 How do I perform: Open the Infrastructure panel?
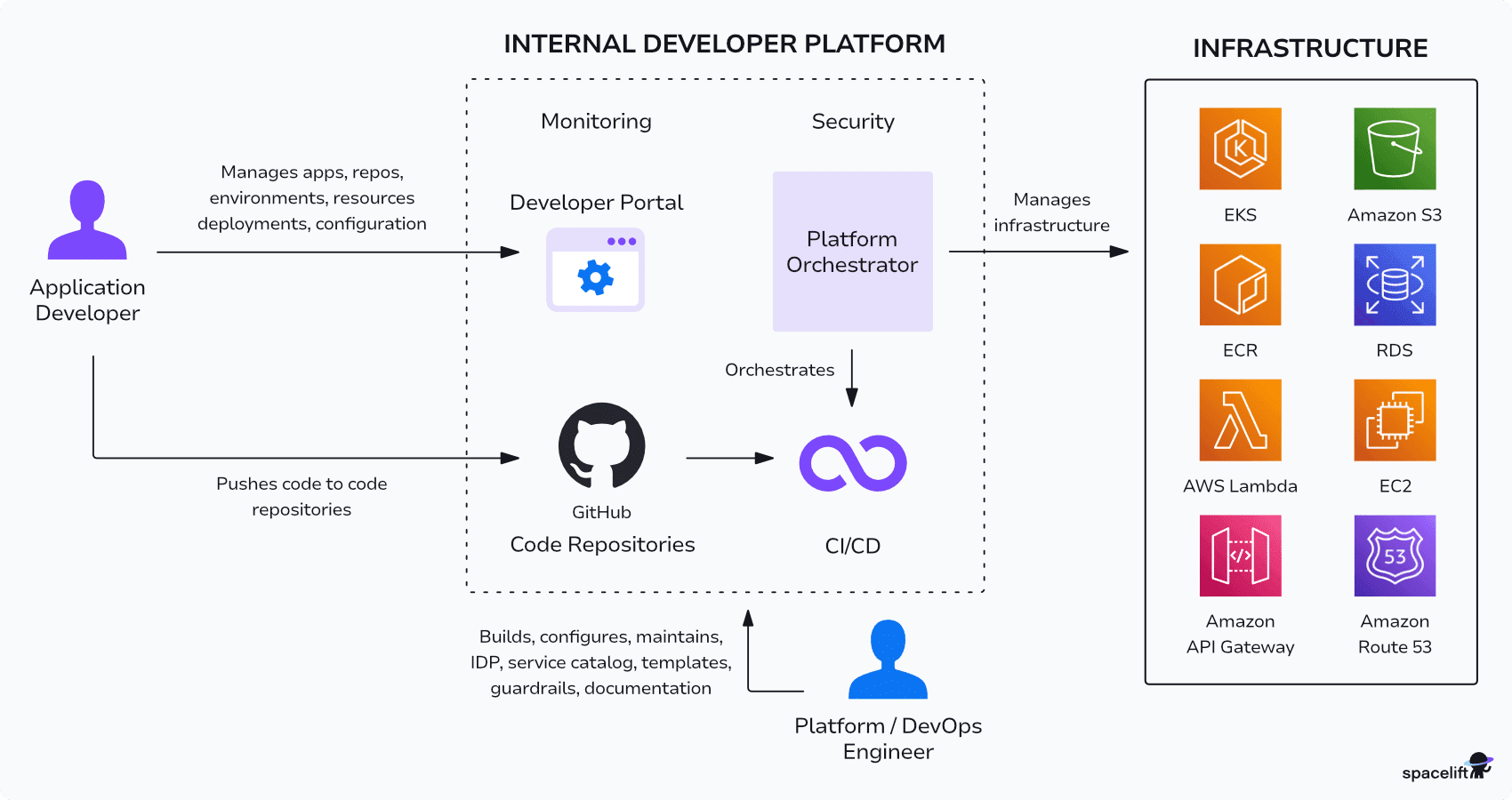tap(1311, 380)
